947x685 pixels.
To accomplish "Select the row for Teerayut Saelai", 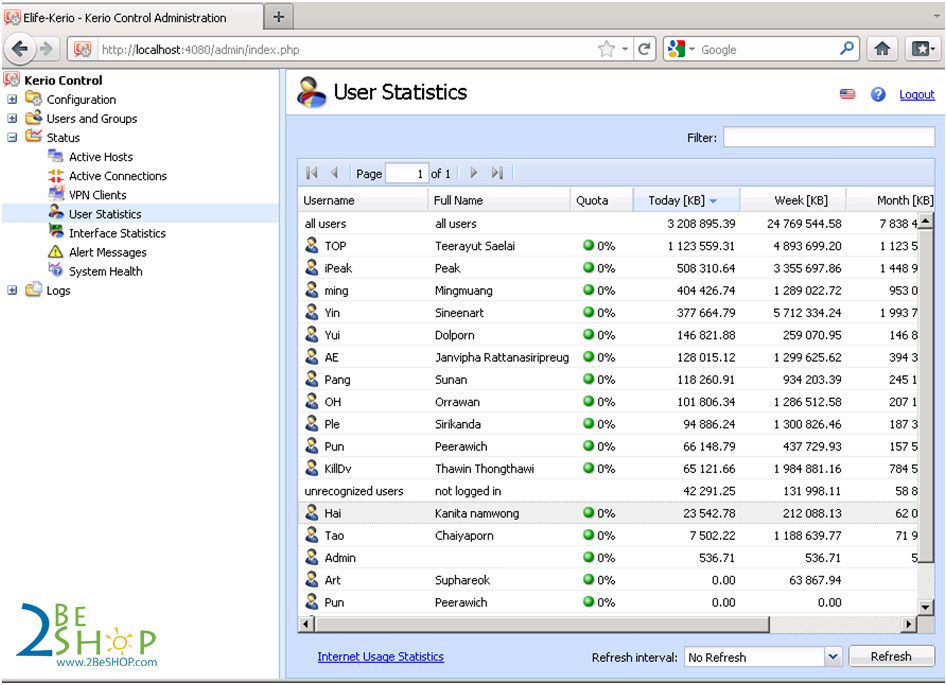I will [608, 246].
